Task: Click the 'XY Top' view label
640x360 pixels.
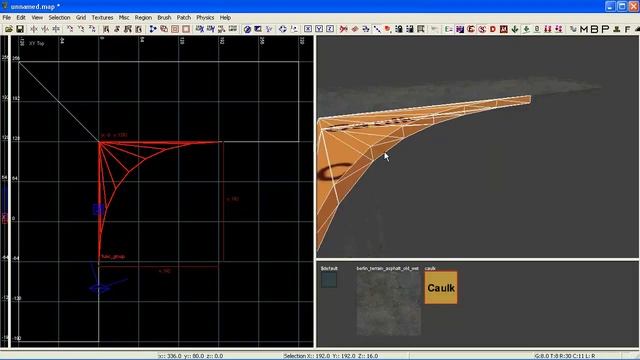Action: click(x=37, y=43)
